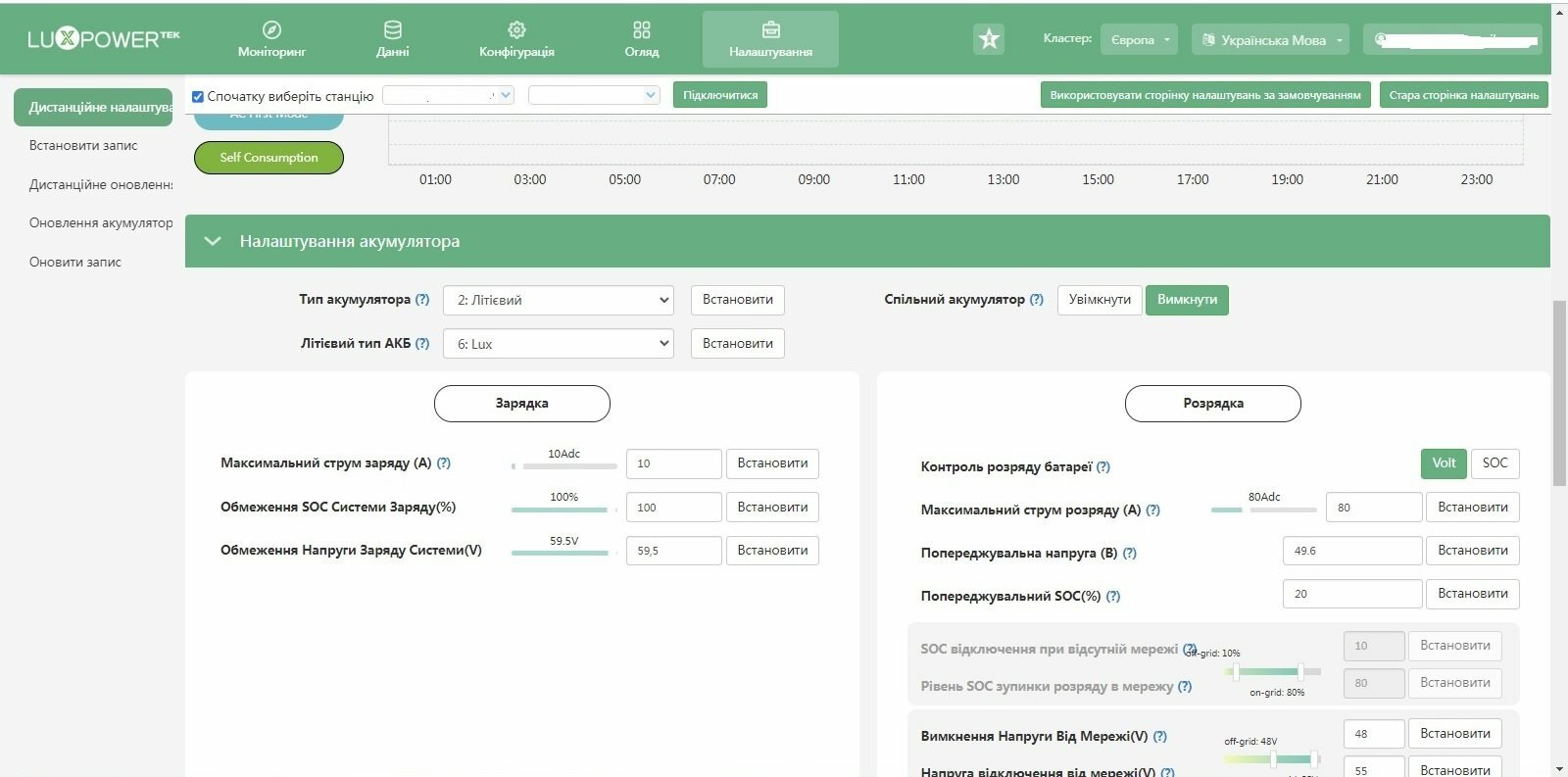Click the Розрядка section button
The height and width of the screenshot is (777, 1568).
[x=1213, y=404]
